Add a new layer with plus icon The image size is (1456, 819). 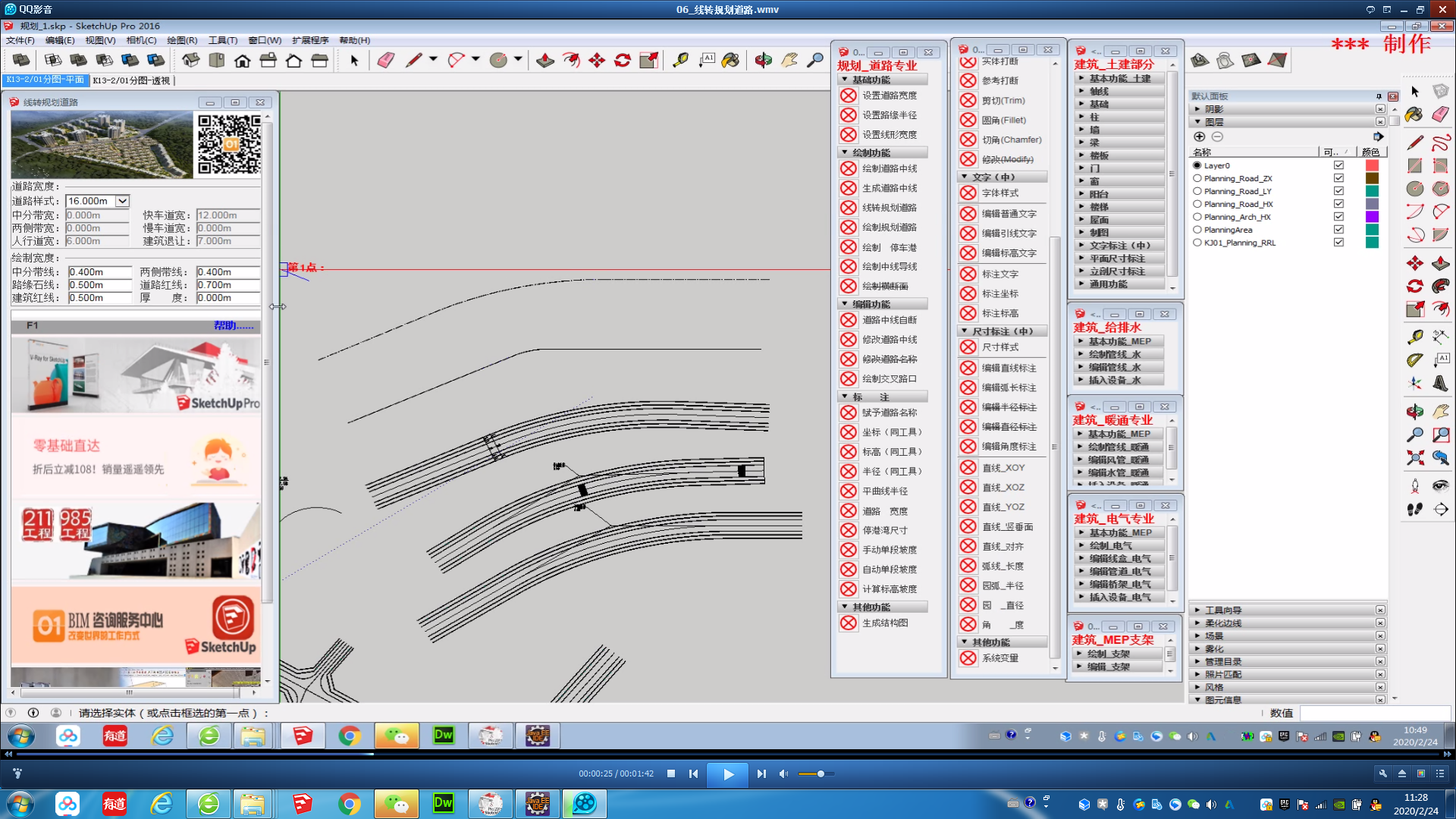1200,136
